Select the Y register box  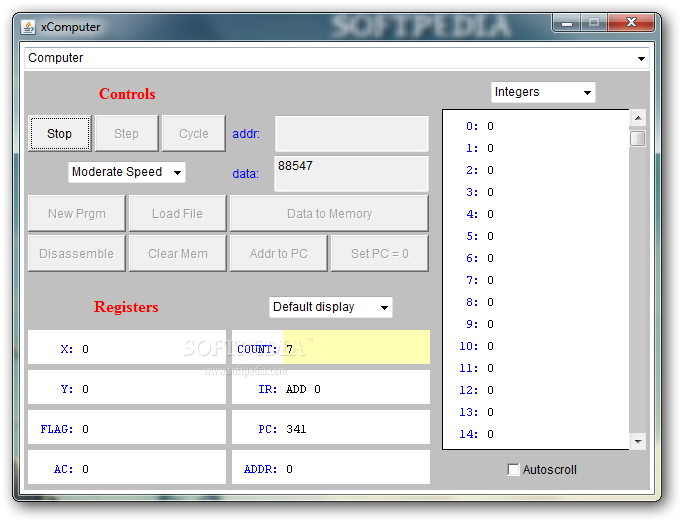pyautogui.click(x=127, y=387)
